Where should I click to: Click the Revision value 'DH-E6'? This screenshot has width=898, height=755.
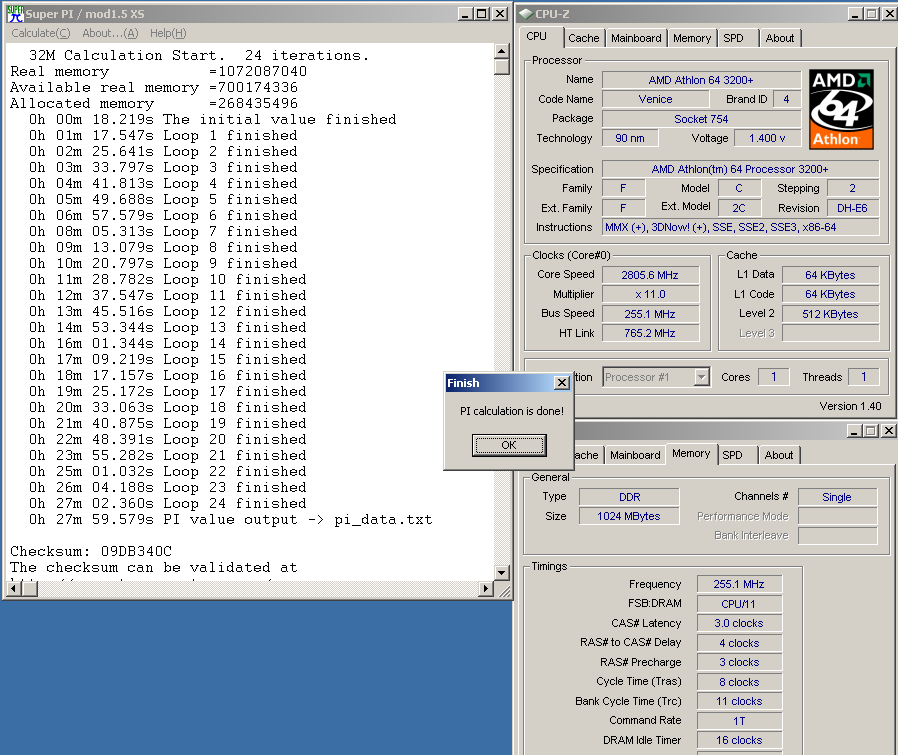(x=852, y=208)
